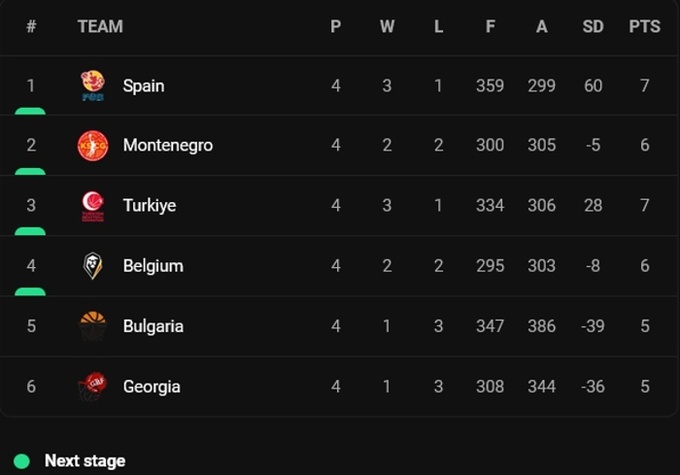Click Belgium's lion shield logo
The height and width of the screenshot is (475, 680).
click(93, 266)
